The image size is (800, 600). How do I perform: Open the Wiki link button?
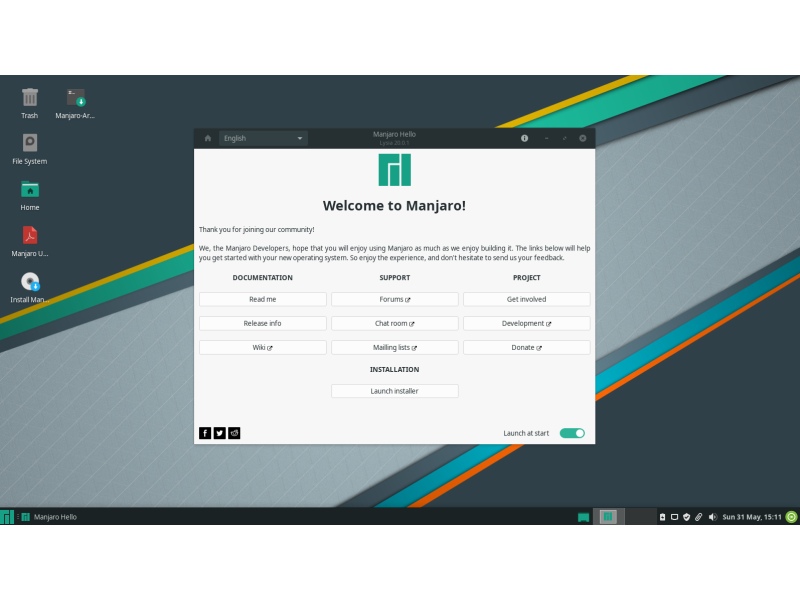pyautogui.click(x=263, y=347)
